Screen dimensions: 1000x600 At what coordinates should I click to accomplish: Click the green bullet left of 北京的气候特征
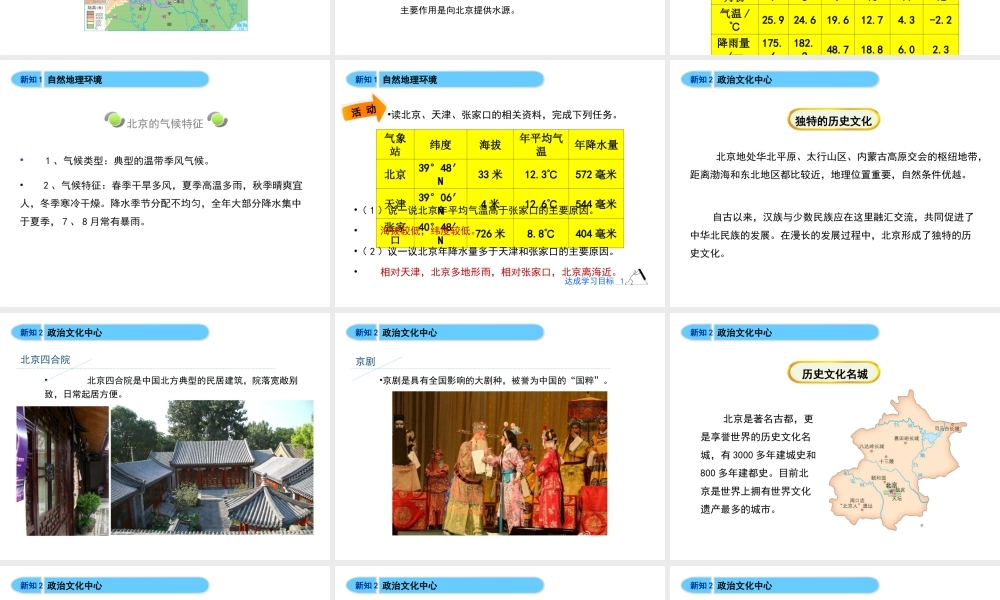[x=114, y=119]
